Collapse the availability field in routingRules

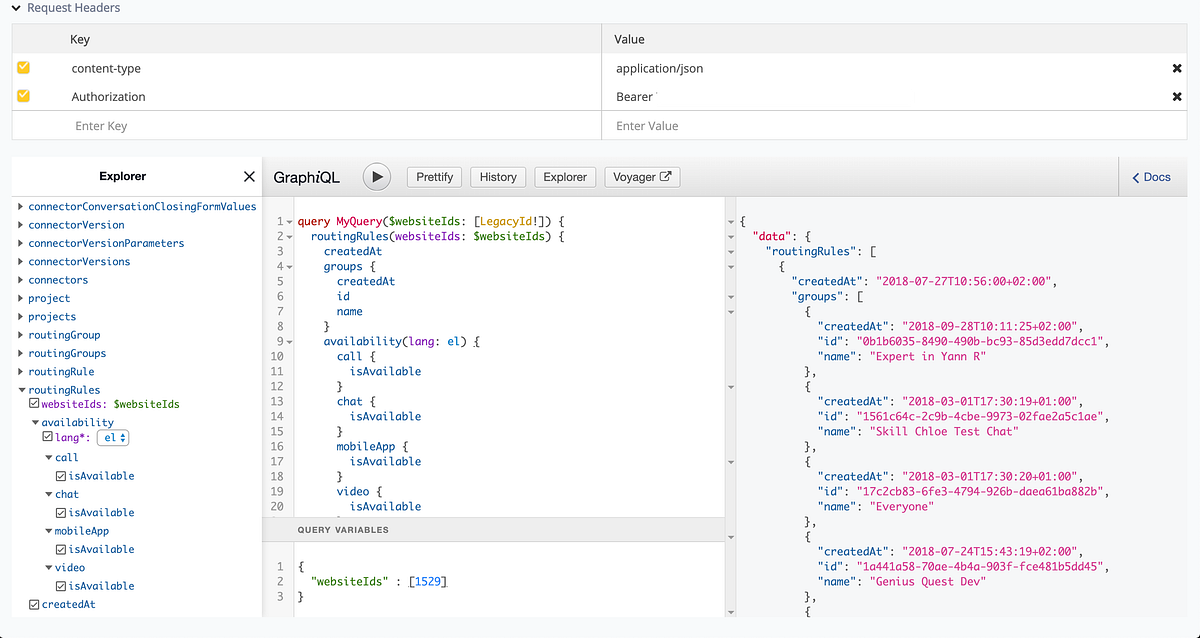point(36,421)
